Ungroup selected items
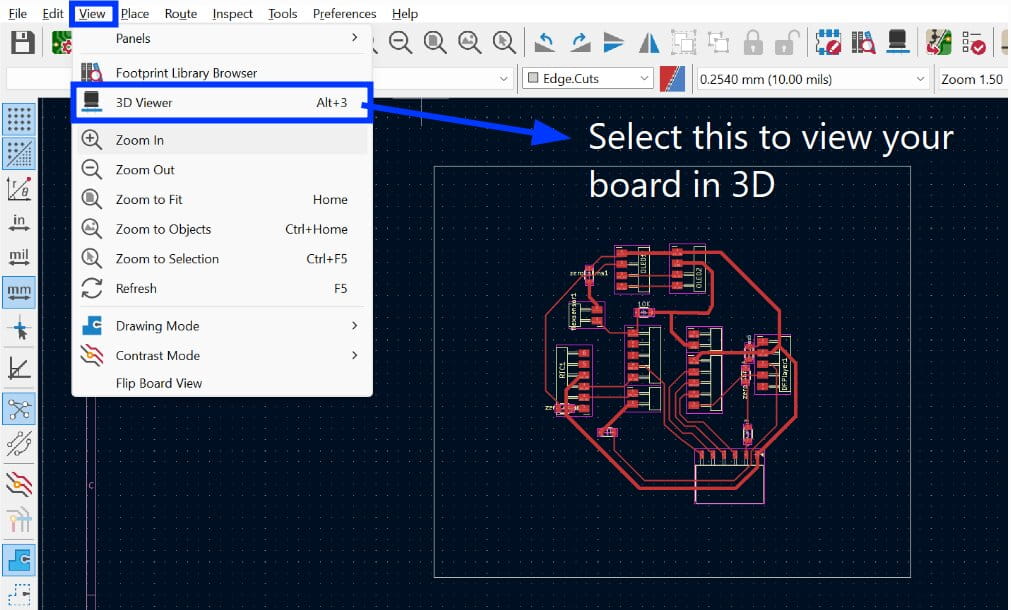 pos(718,43)
